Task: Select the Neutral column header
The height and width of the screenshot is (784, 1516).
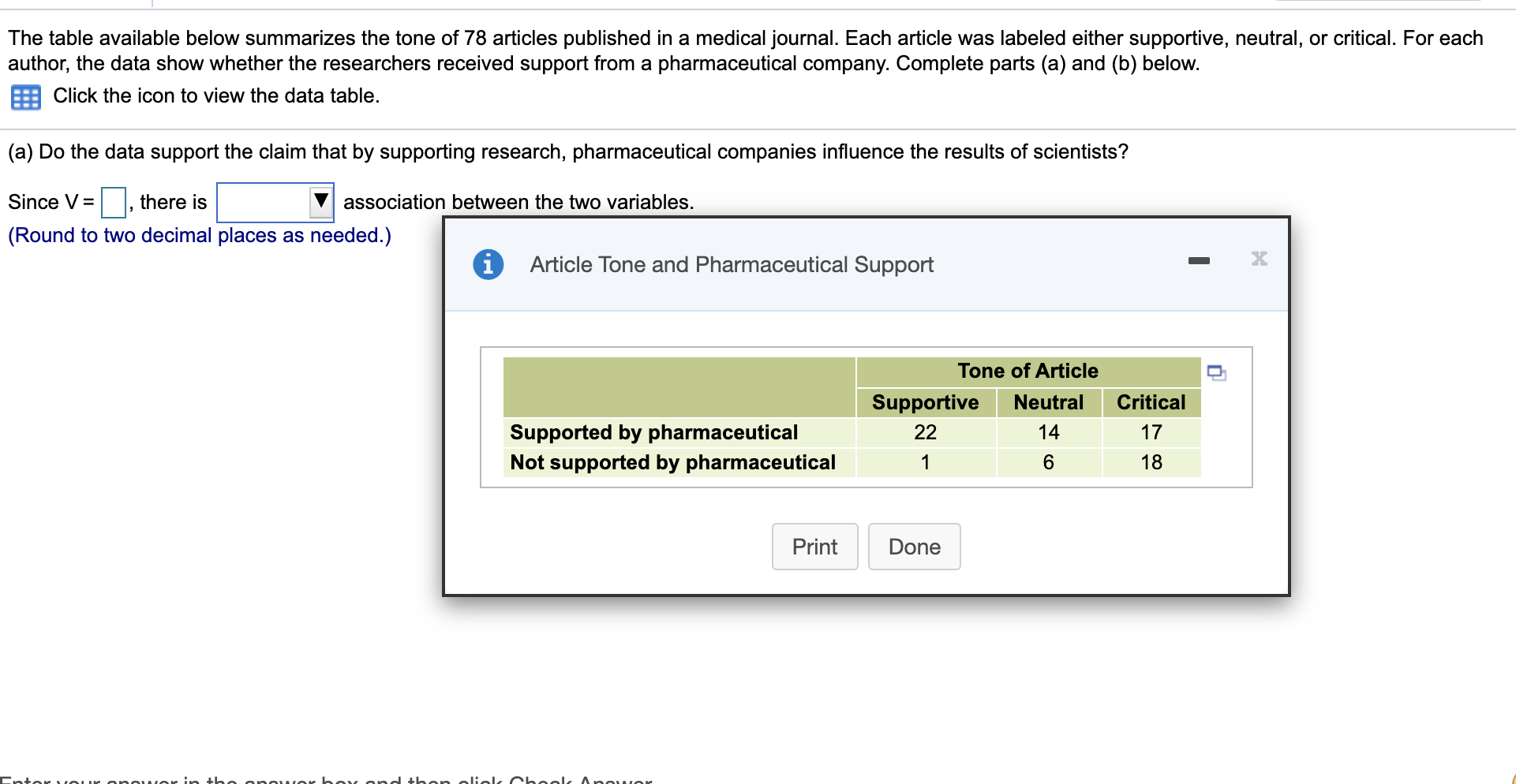Action: (1048, 402)
